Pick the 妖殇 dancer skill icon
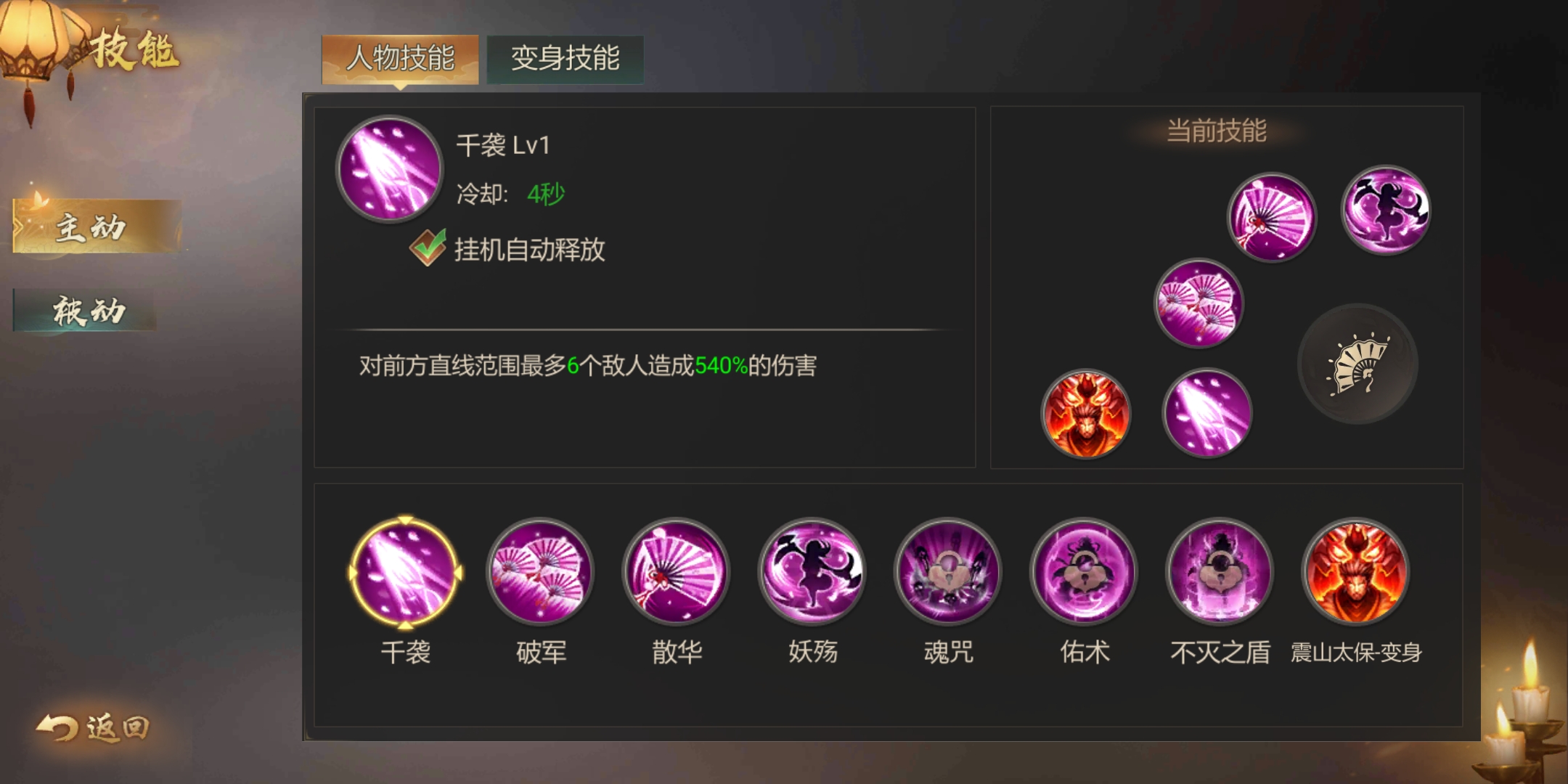 coord(812,572)
